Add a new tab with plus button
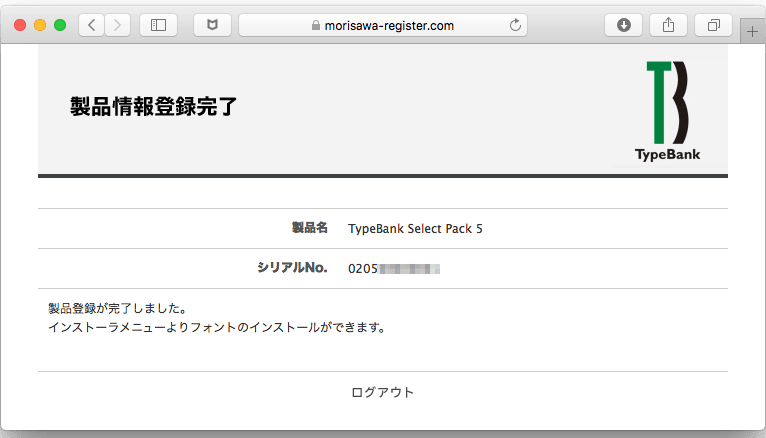The image size is (766, 438). tap(752, 32)
